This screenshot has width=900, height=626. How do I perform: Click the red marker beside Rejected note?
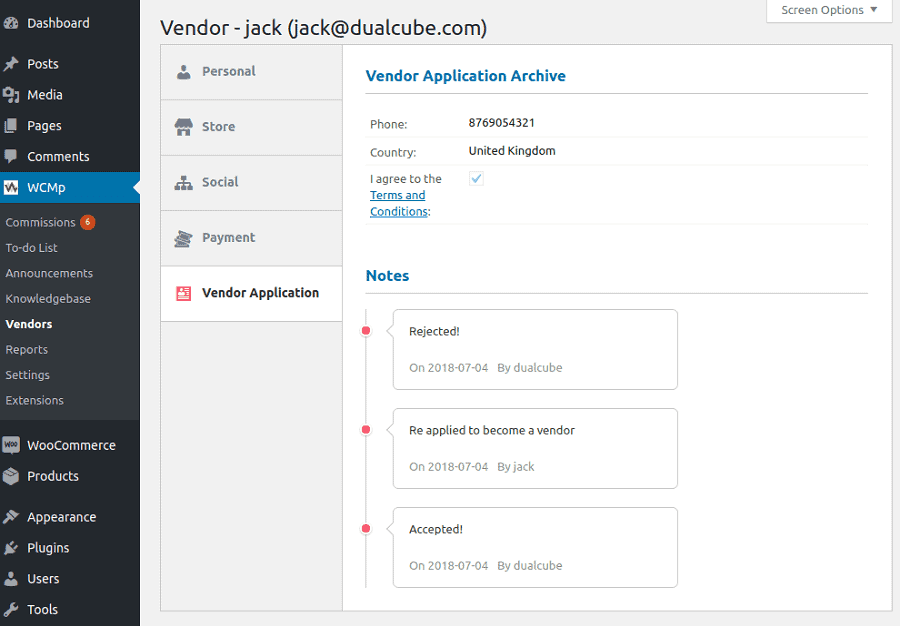(x=366, y=331)
